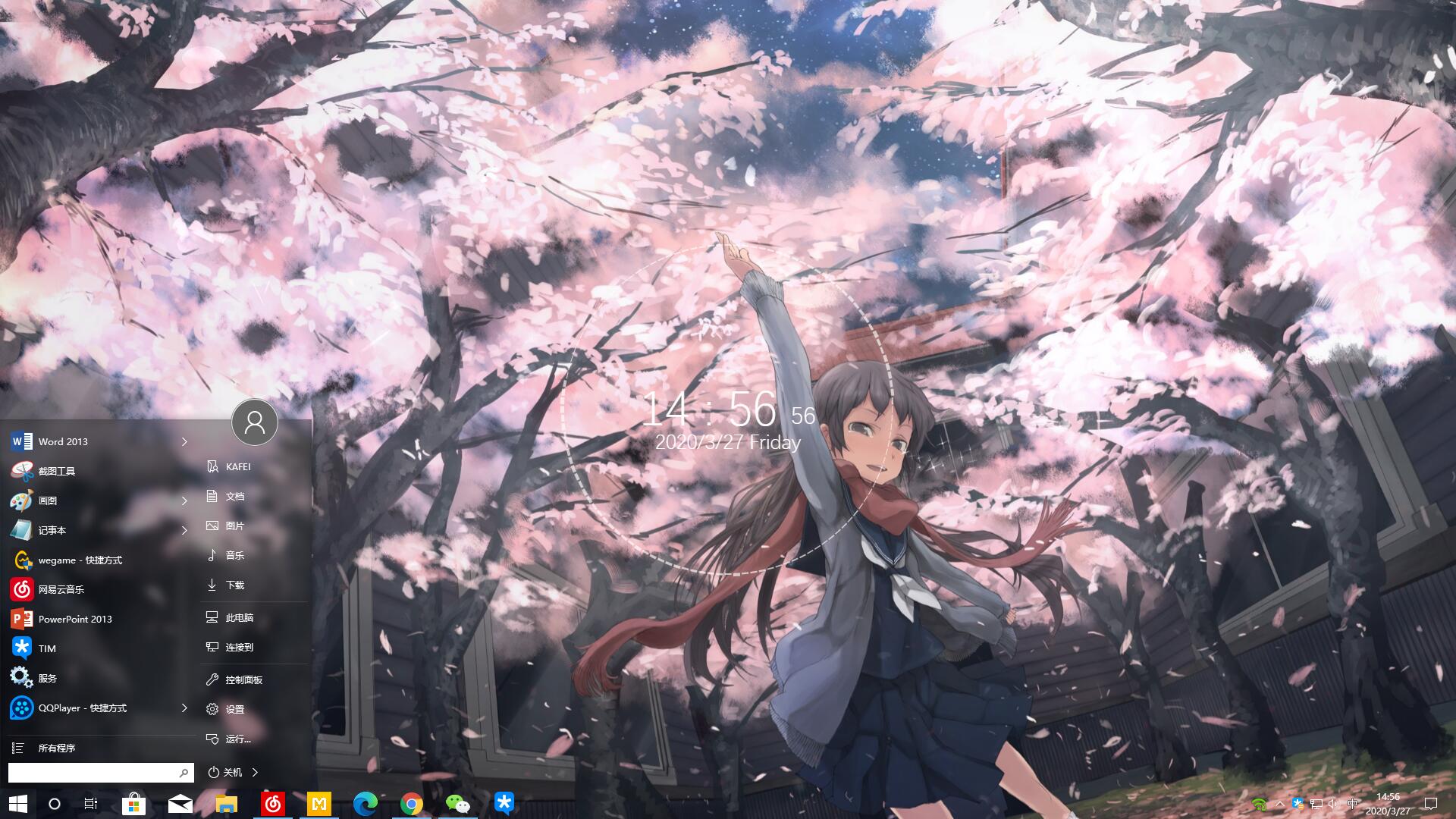Open the Microsoft Store from the taskbar
The image size is (1456, 819).
(134, 804)
